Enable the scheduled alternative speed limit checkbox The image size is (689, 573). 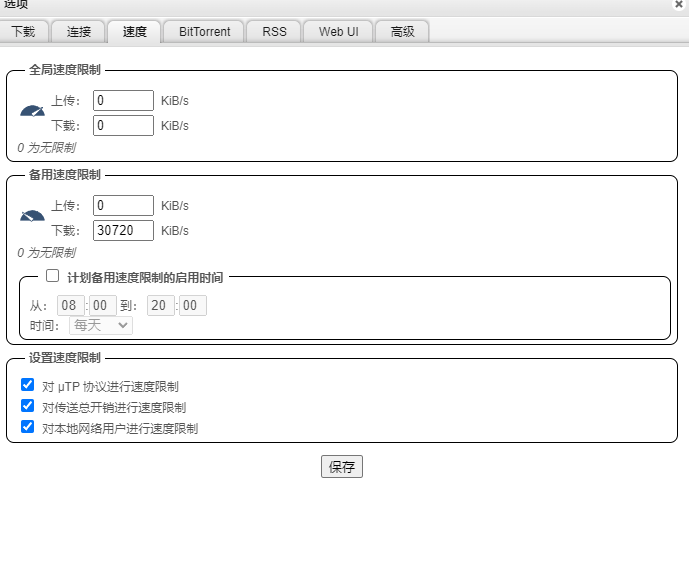pos(53,276)
